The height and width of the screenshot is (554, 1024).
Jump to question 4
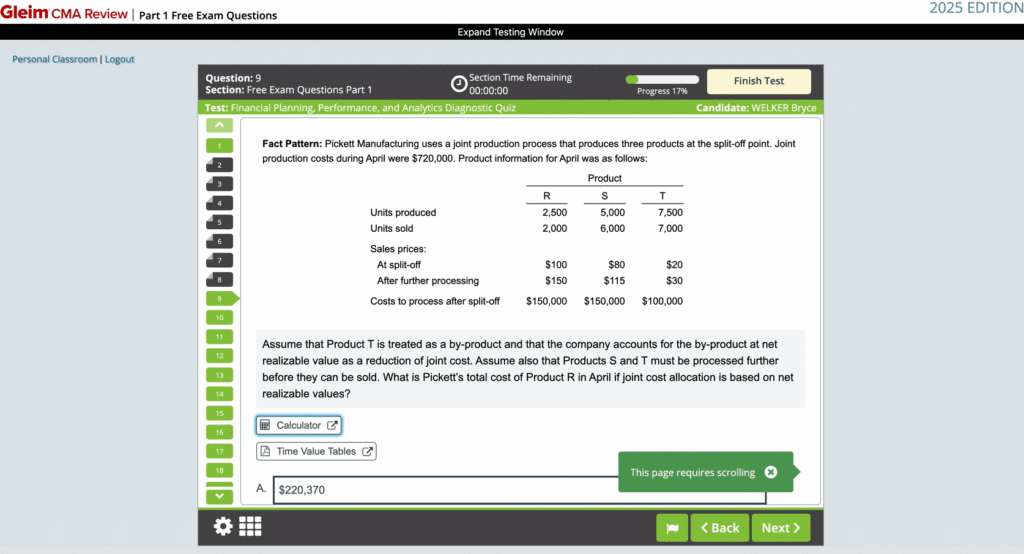click(219, 203)
